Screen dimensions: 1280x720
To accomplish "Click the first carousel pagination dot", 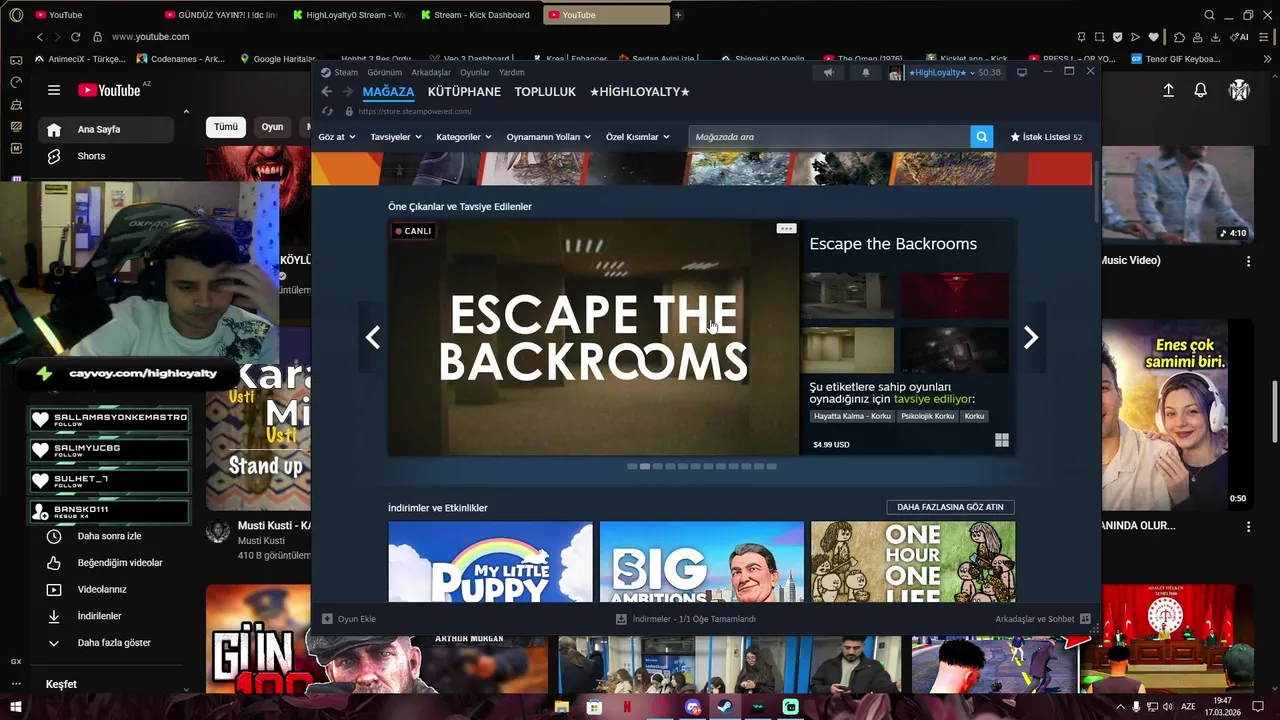I will point(632,466).
